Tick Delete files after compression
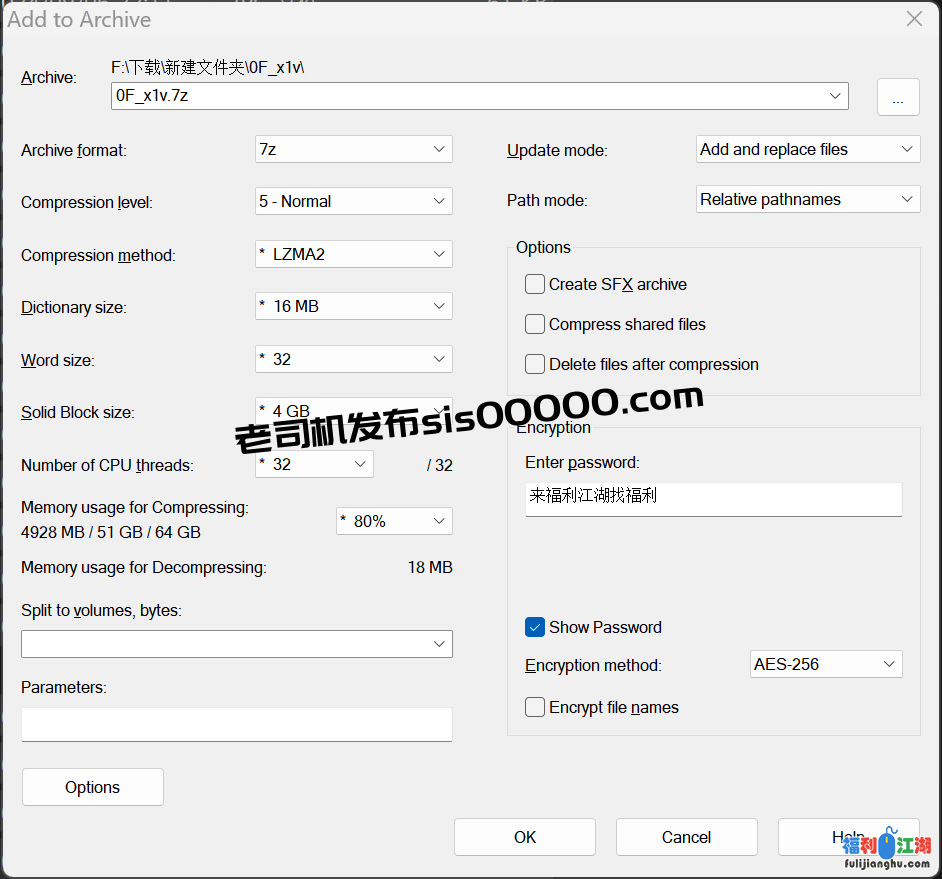Image resolution: width=942 pixels, height=879 pixels. pyautogui.click(x=535, y=364)
